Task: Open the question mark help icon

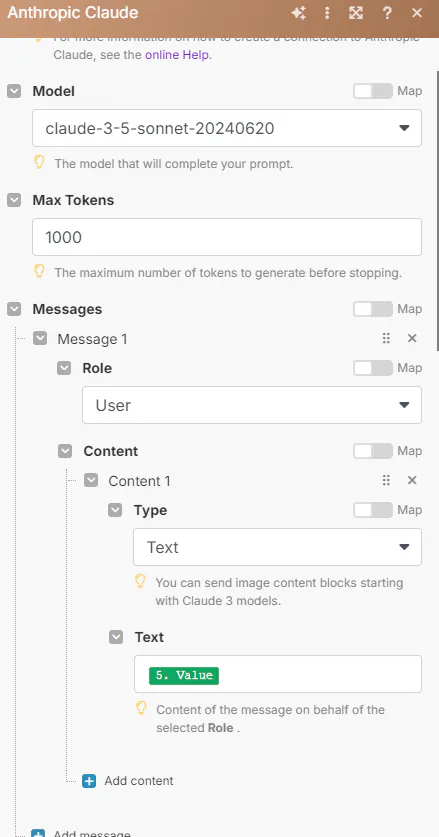Action: (387, 13)
